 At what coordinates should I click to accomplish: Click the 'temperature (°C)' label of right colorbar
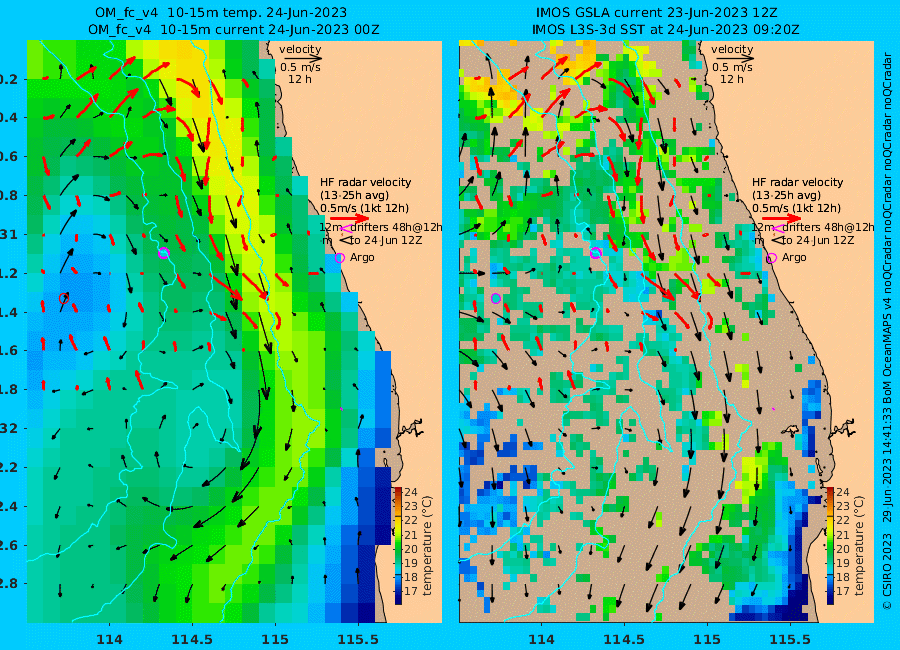[859, 545]
